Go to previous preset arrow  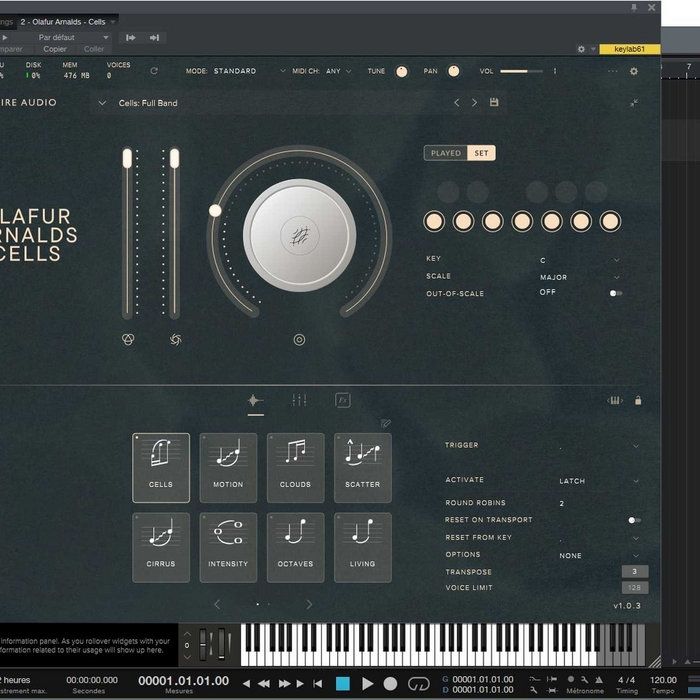pyautogui.click(x=457, y=103)
